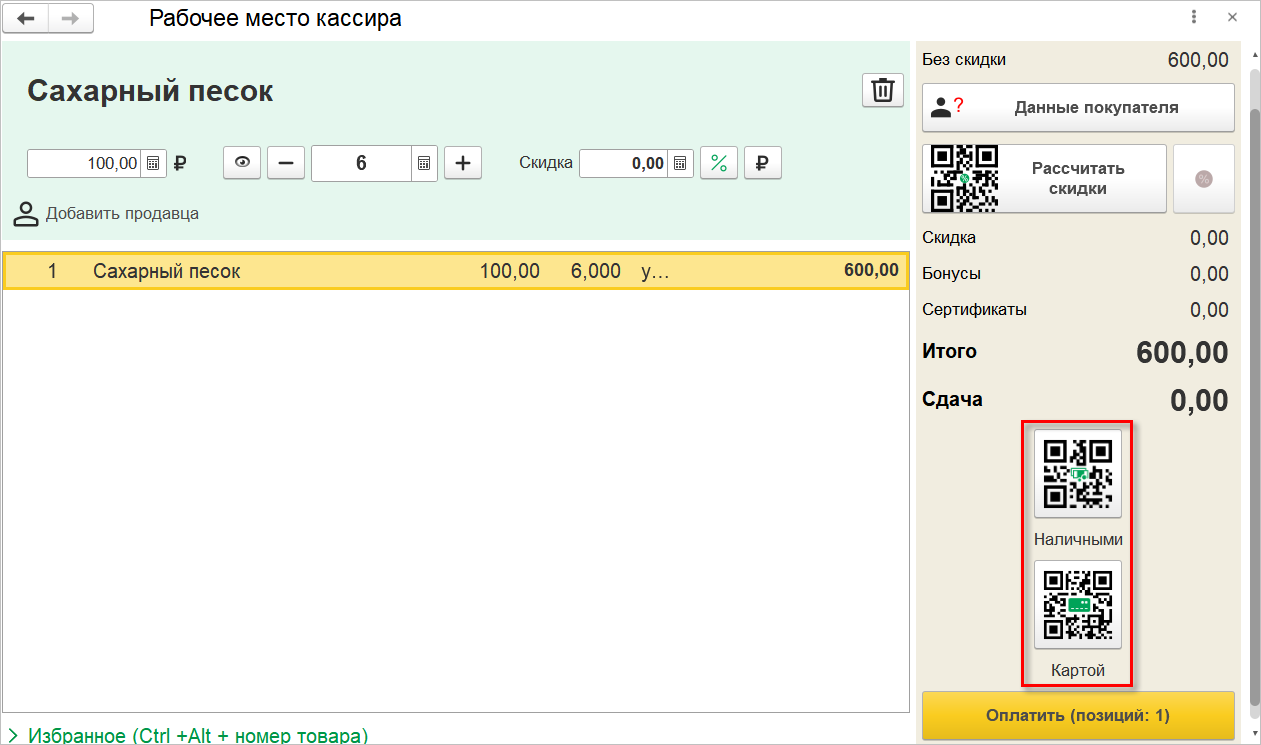Image resolution: width=1261 pixels, height=745 pixels.
Task: Select the Сахарный песок row in list
Action: [x=456, y=271]
